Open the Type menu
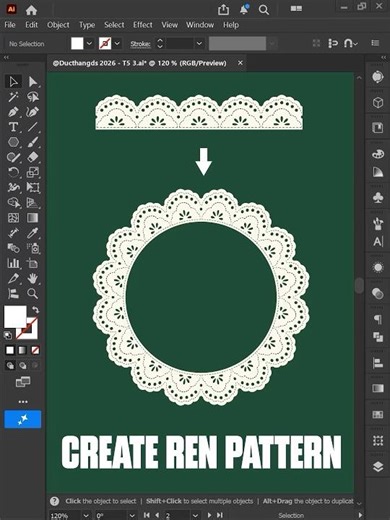Image resolution: width=390 pixels, height=520 pixels. [x=87, y=25]
